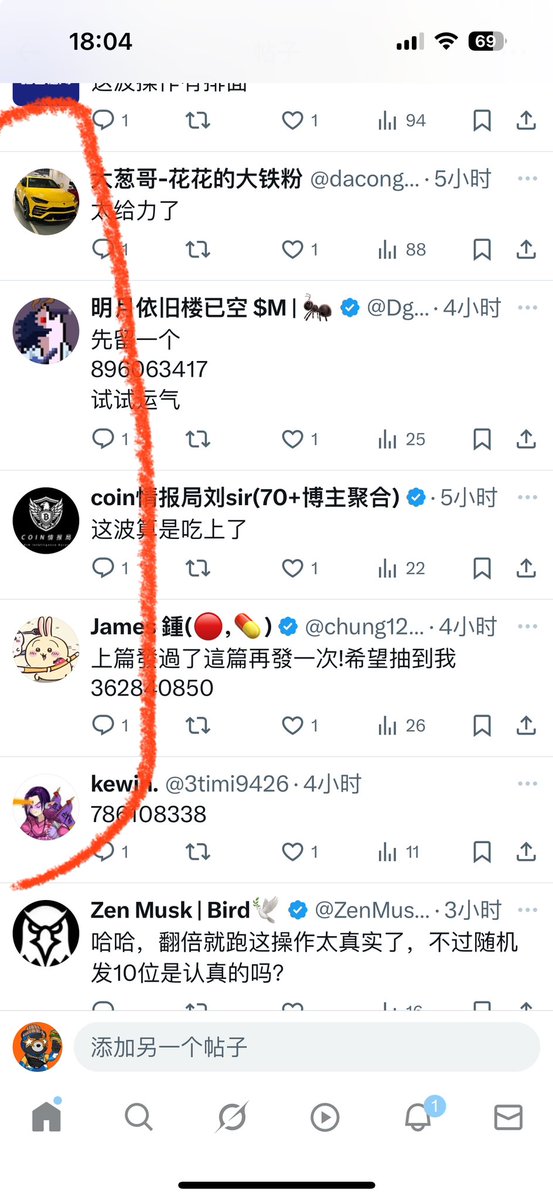This screenshot has width=553, height=1200.
Task: Open @chung12 profile handle link
Action: pos(364,627)
